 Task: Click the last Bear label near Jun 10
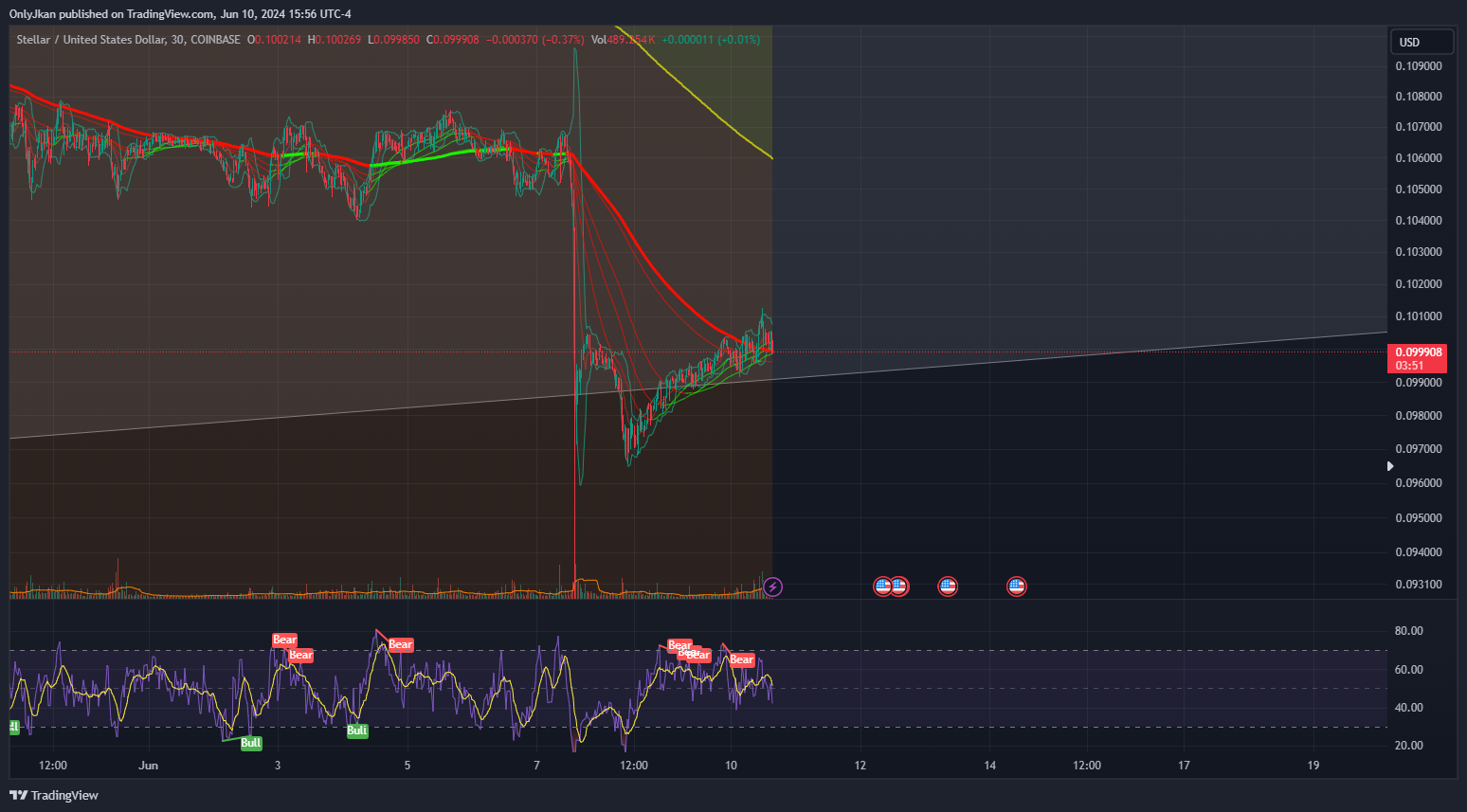tap(742, 659)
